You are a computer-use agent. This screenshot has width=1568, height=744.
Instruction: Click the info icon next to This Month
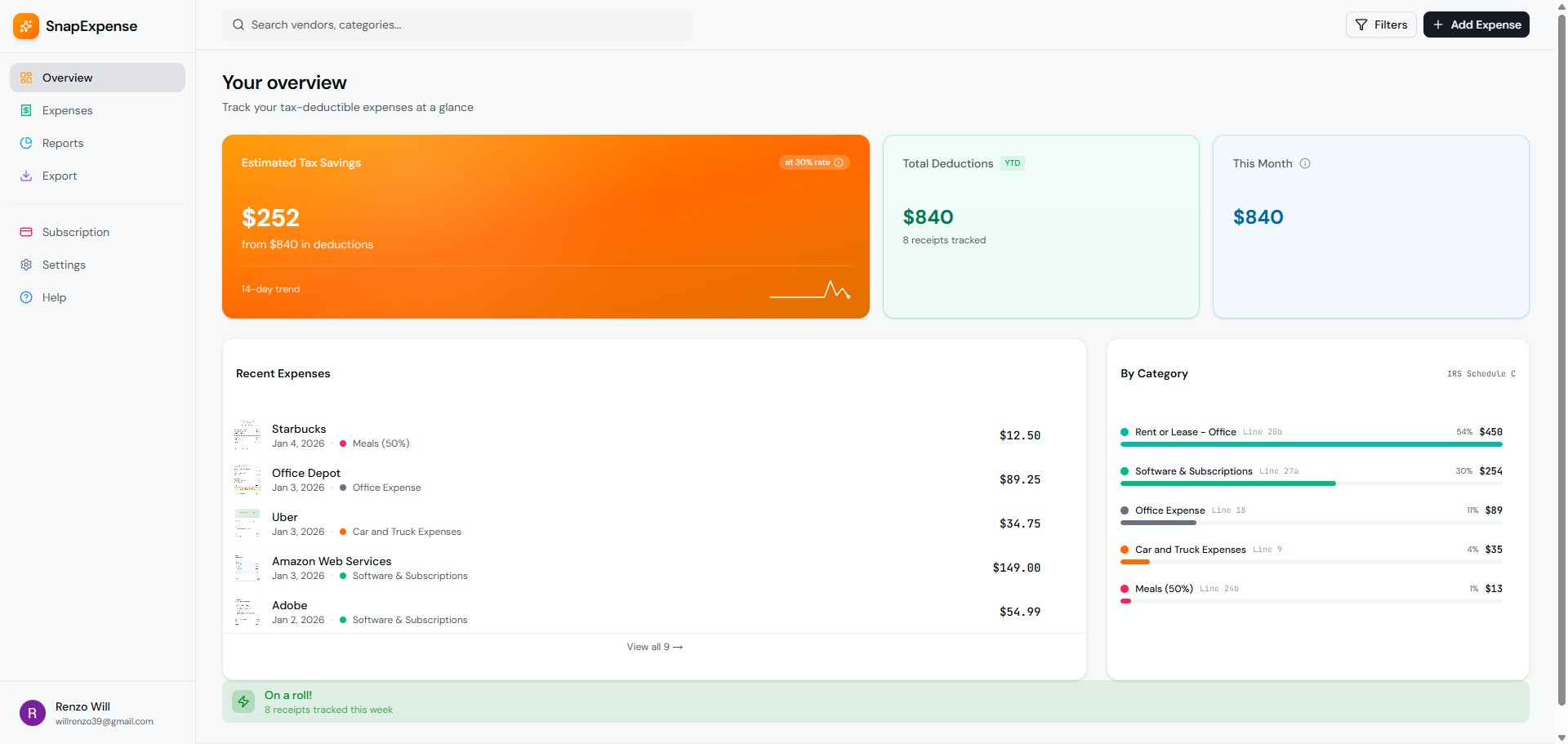(x=1305, y=163)
